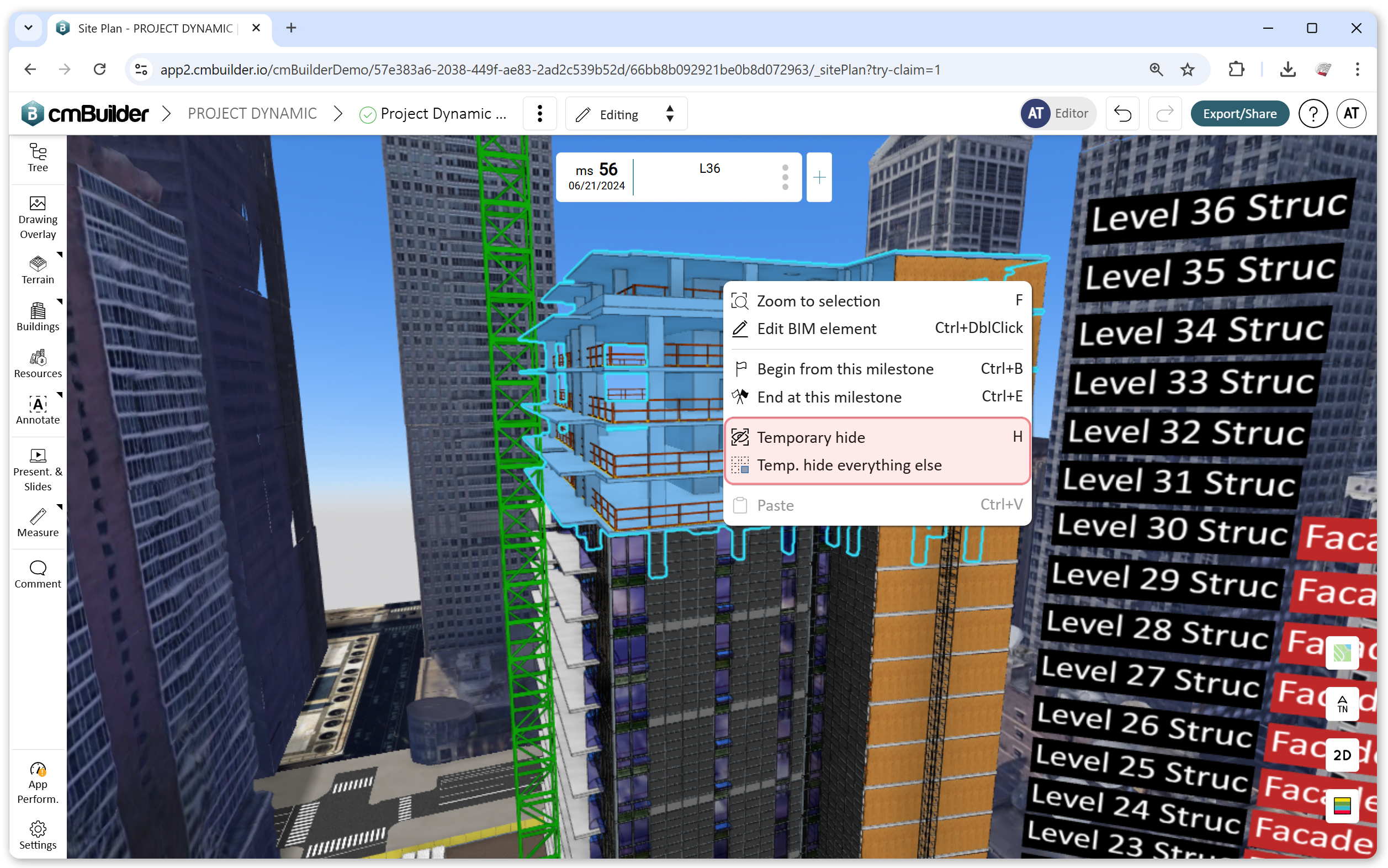Bookmark page with the star icon
Screen dimensions: 1388x868
coord(1187,70)
